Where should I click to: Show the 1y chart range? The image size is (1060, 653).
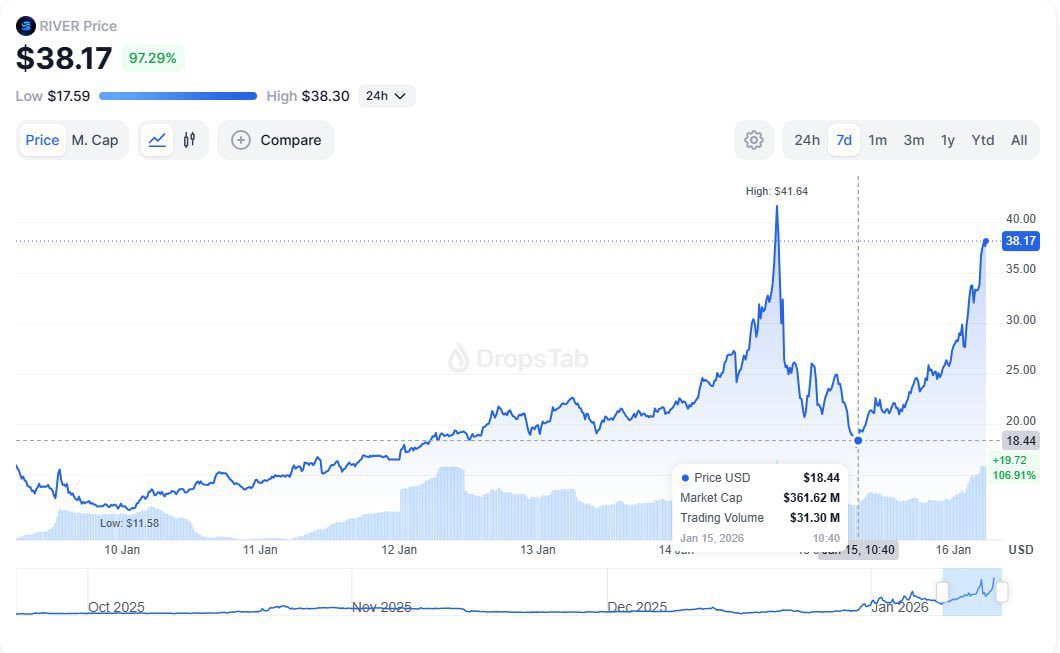pyautogui.click(x=947, y=140)
